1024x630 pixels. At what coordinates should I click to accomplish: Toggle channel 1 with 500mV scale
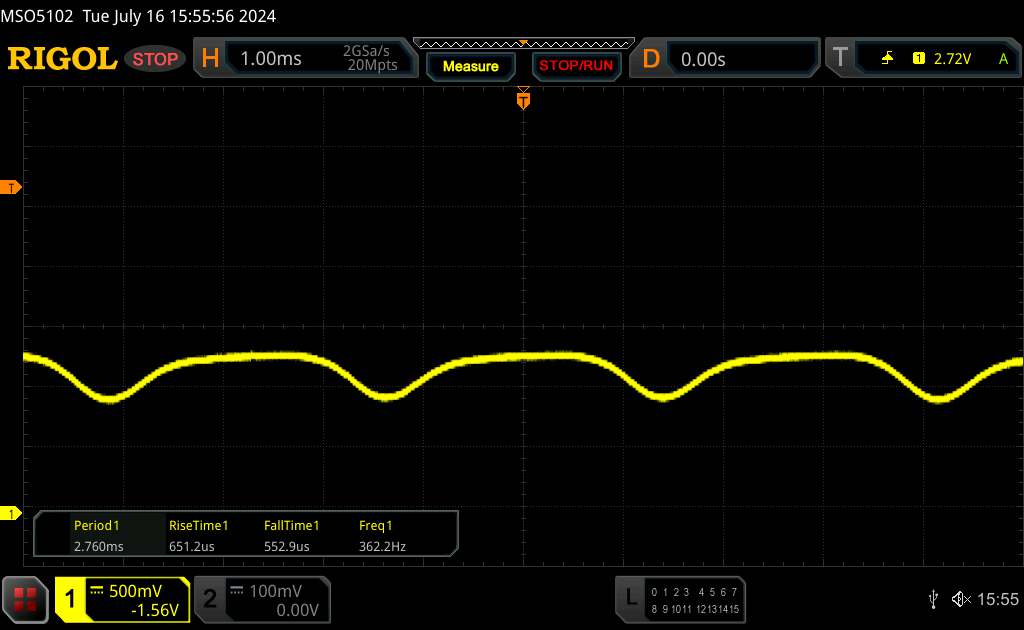click(x=122, y=599)
